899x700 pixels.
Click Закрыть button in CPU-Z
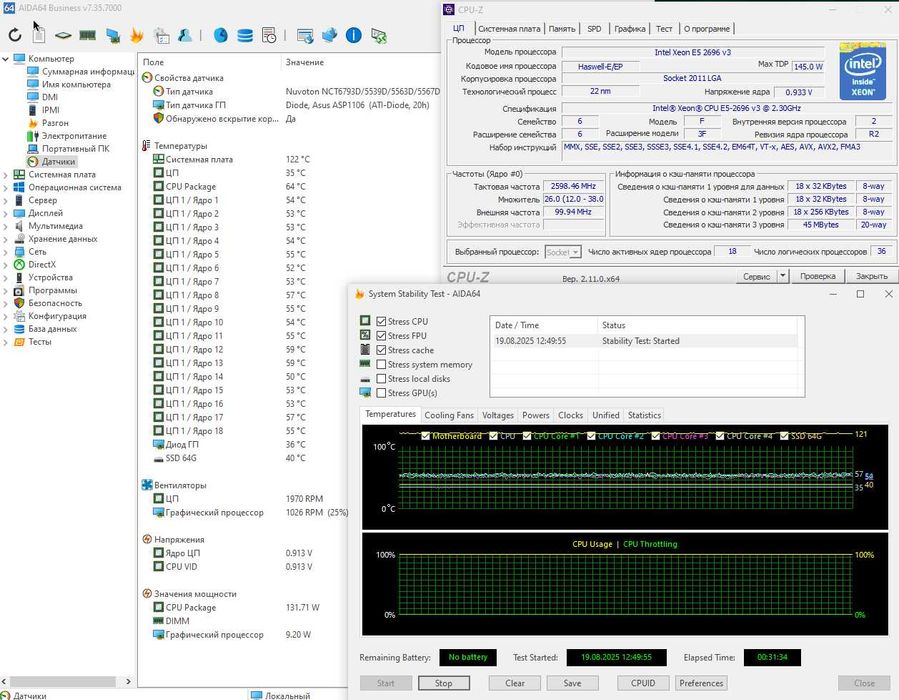pos(871,276)
